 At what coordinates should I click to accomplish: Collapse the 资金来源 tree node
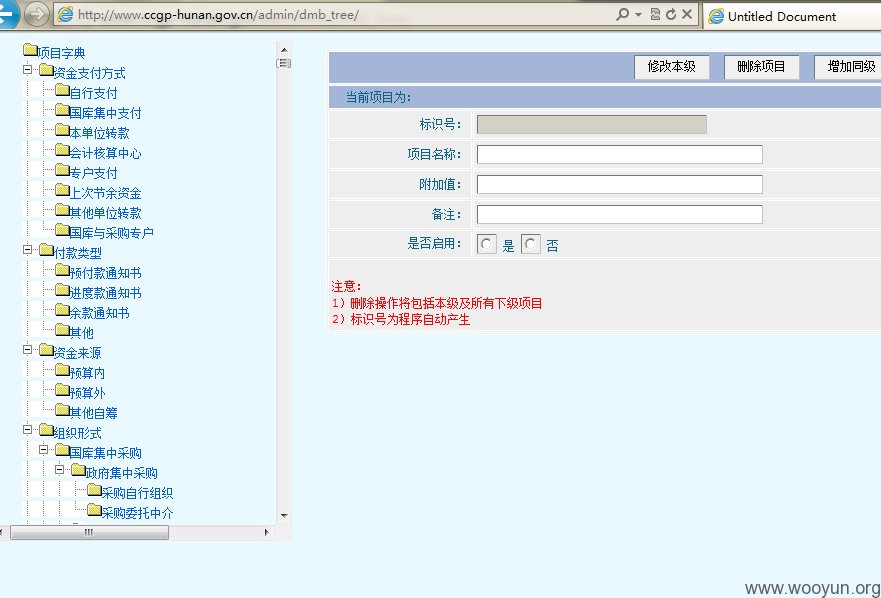pyautogui.click(x=28, y=350)
